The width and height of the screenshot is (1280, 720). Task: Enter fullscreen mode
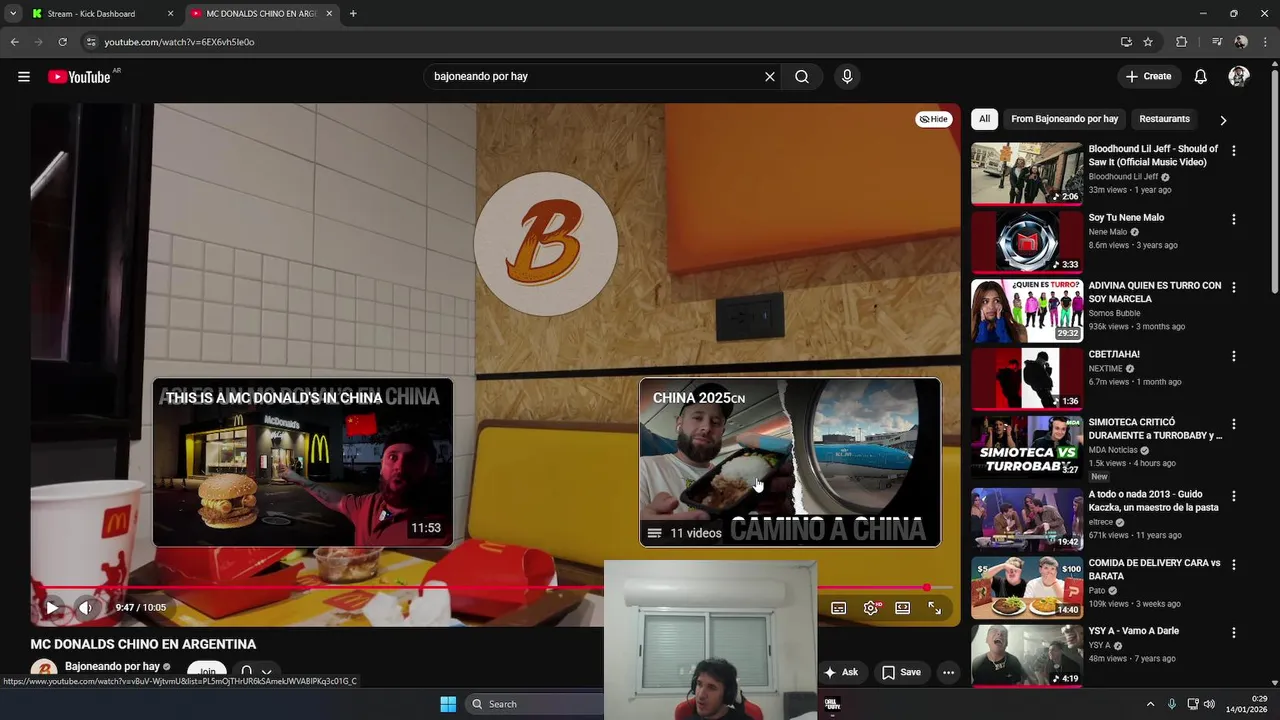click(x=935, y=608)
